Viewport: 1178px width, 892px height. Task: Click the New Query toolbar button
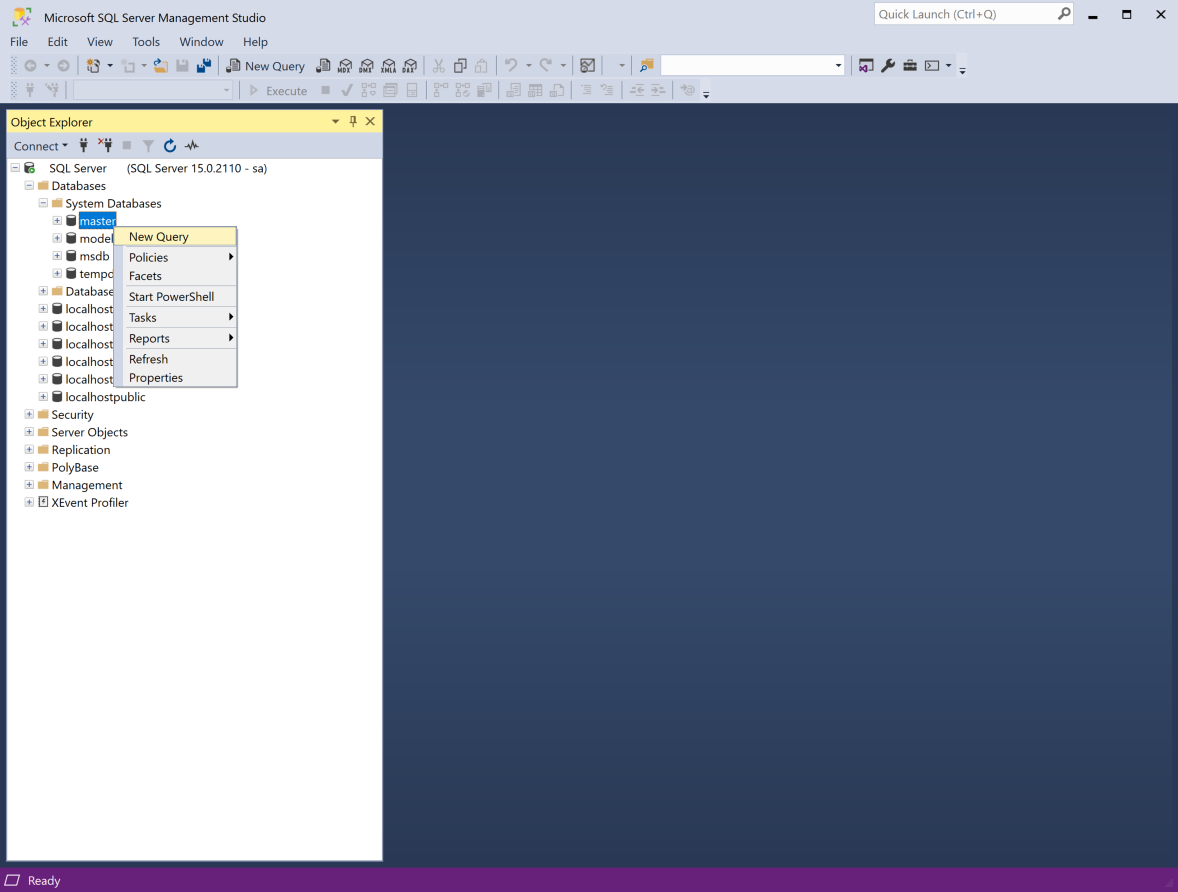click(x=266, y=66)
